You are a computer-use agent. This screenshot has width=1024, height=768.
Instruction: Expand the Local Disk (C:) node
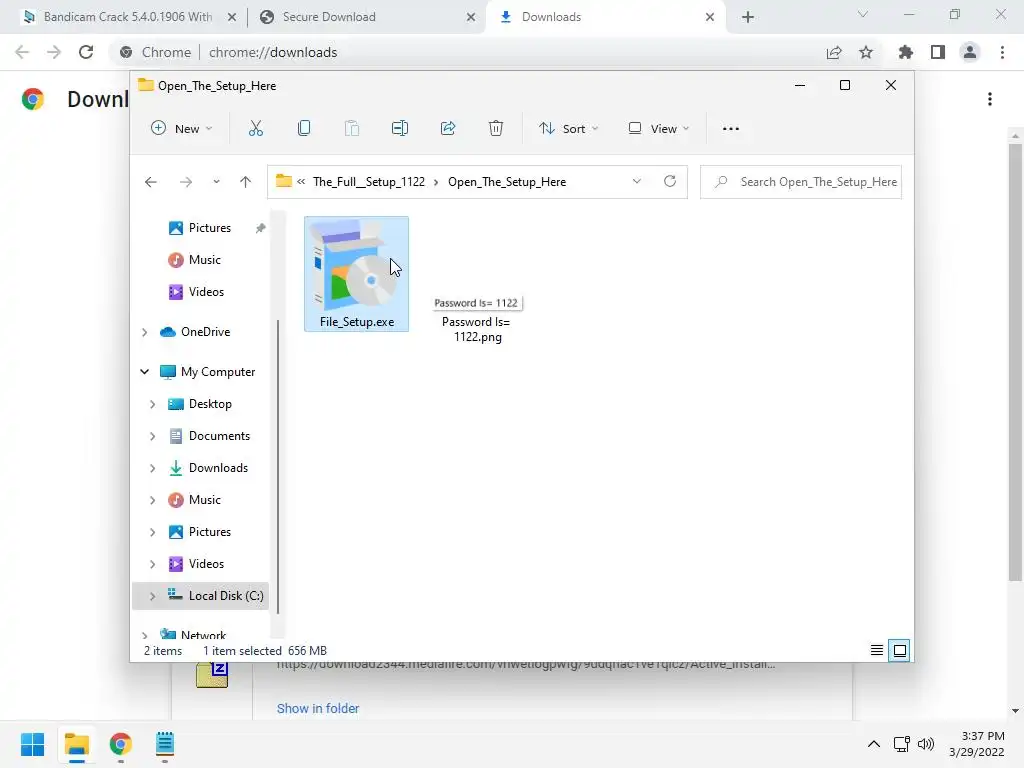[x=152, y=596]
